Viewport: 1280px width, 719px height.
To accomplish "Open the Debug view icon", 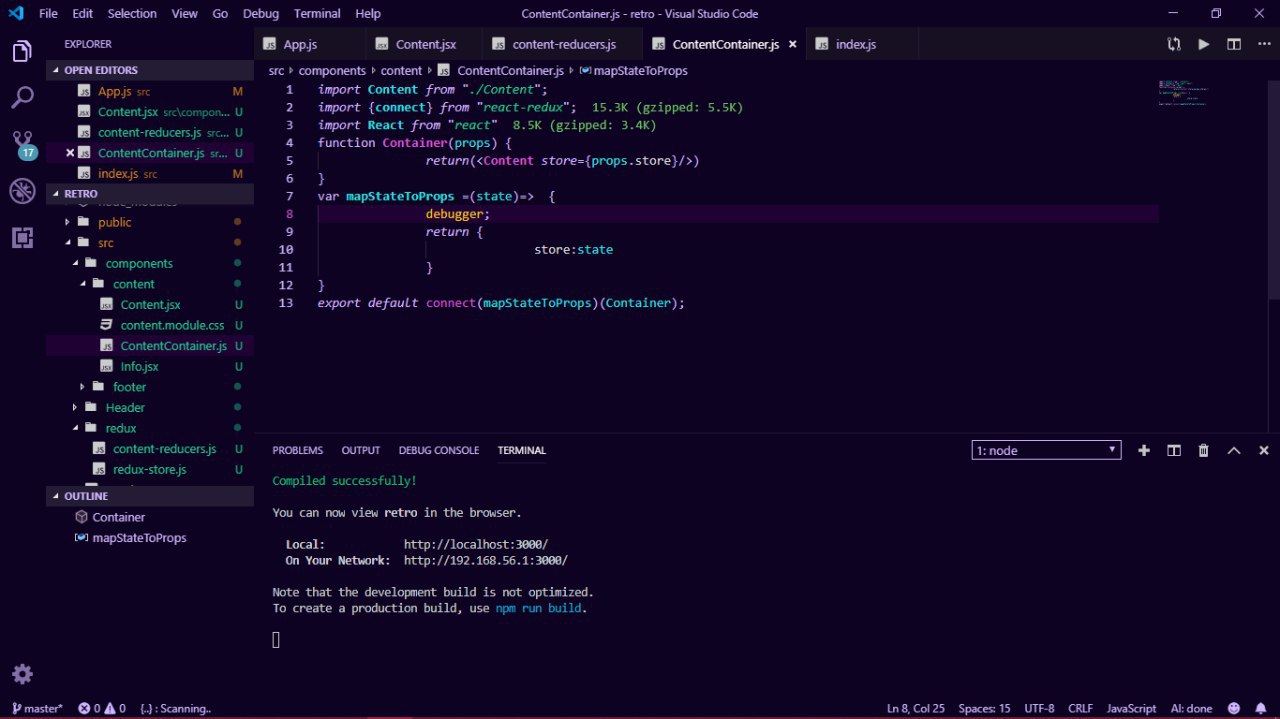I will [x=22, y=191].
